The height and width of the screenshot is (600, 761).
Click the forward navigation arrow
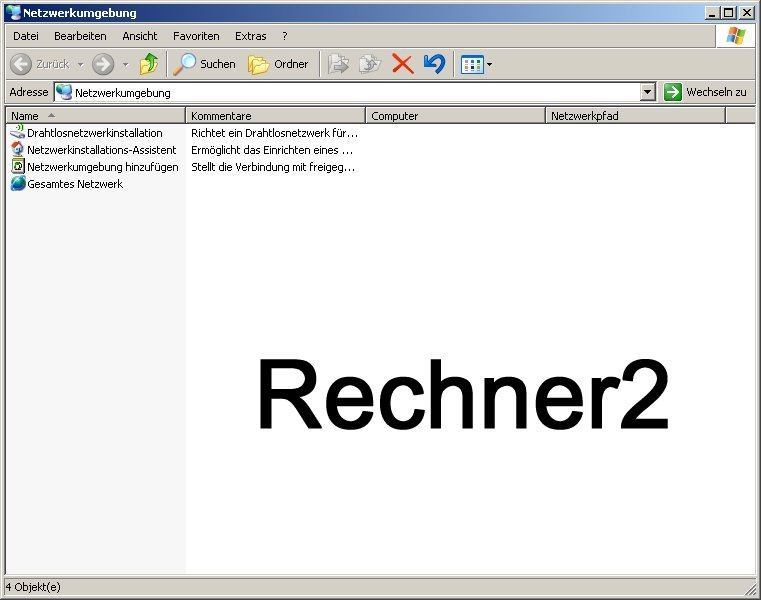pyautogui.click(x=103, y=64)
